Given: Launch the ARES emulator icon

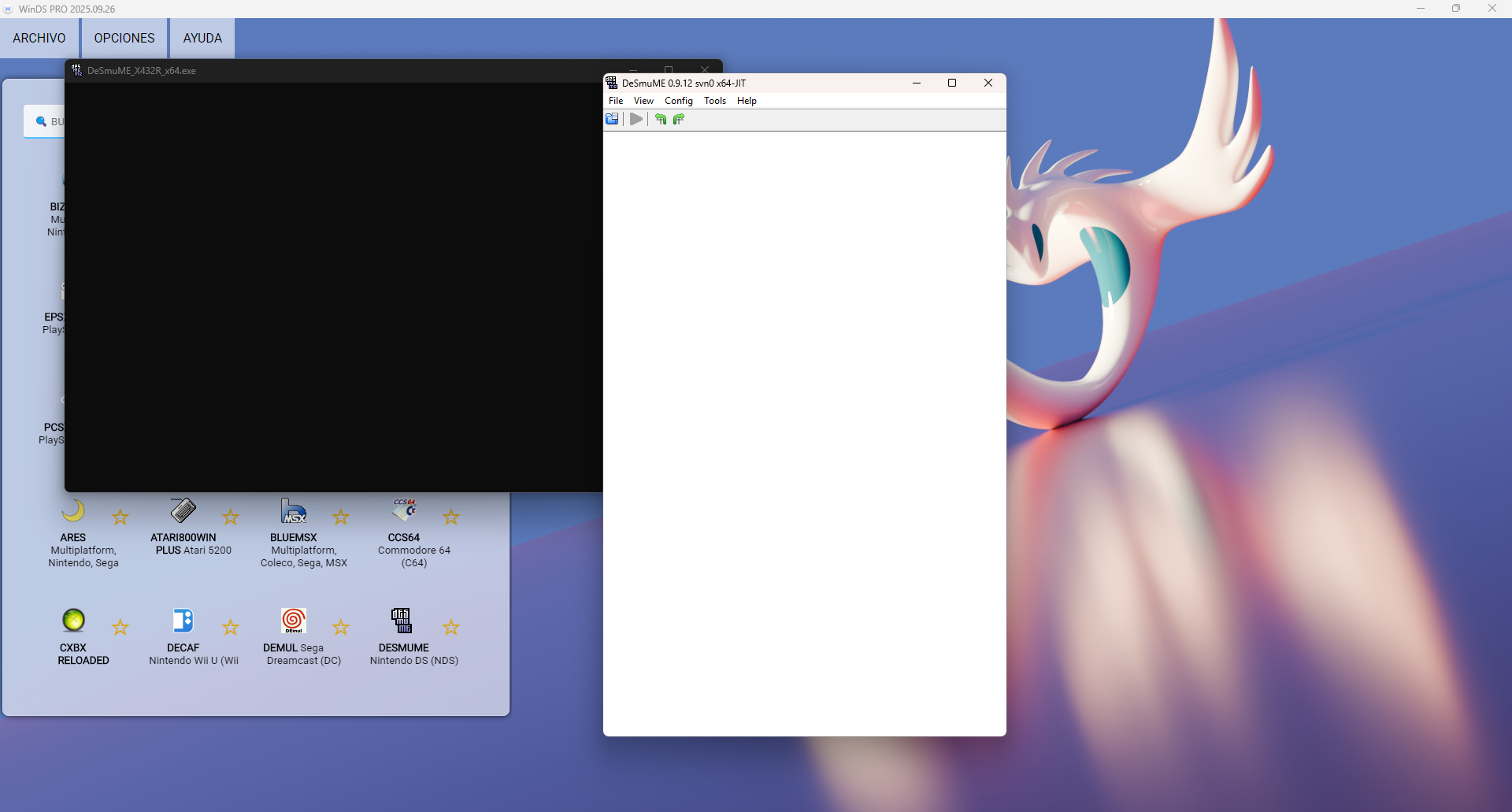Looking at the screenshot, I should pos(73,511).
